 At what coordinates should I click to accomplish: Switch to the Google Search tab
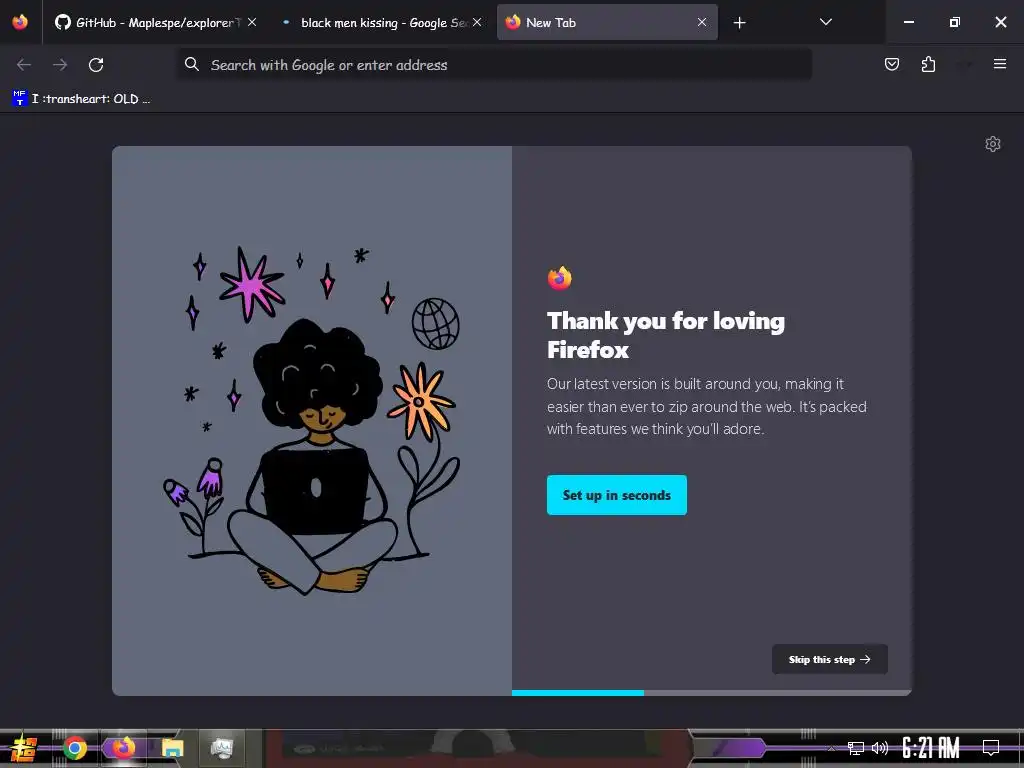point(381,22)
